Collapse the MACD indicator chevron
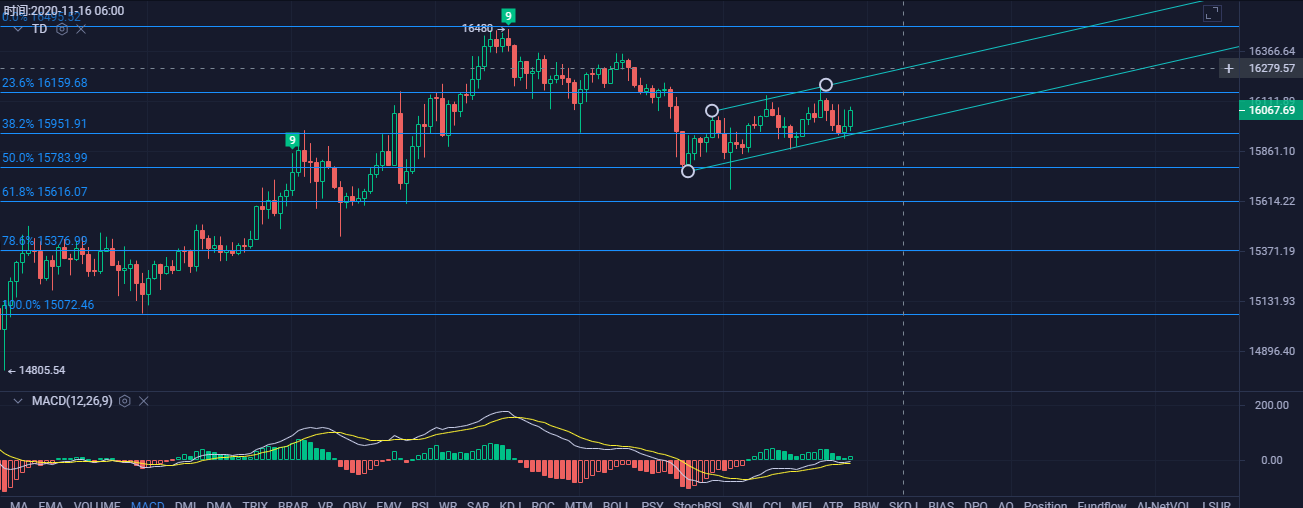 [x=17, y=401]
